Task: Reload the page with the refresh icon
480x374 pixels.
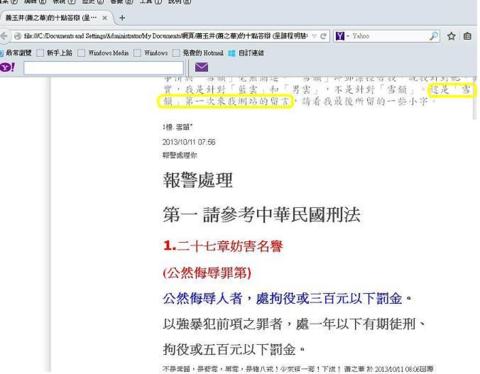Action: (x=323, y=36)
